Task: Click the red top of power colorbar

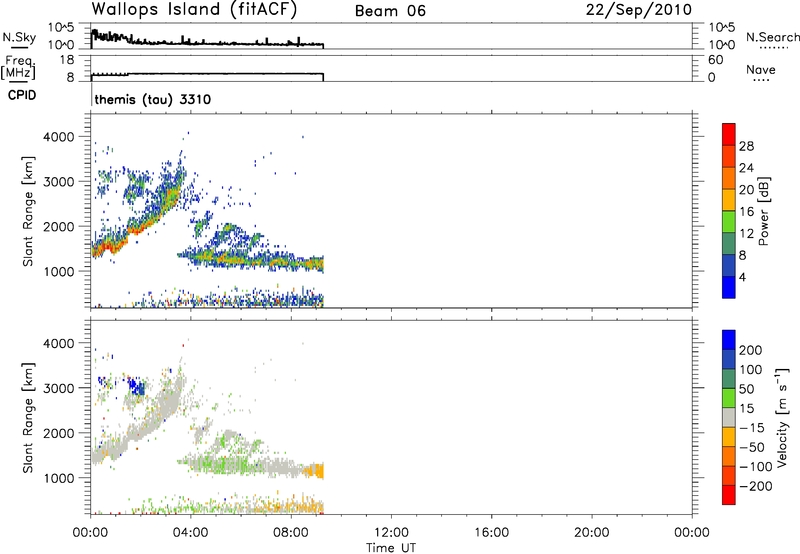Action: point(729,134)
